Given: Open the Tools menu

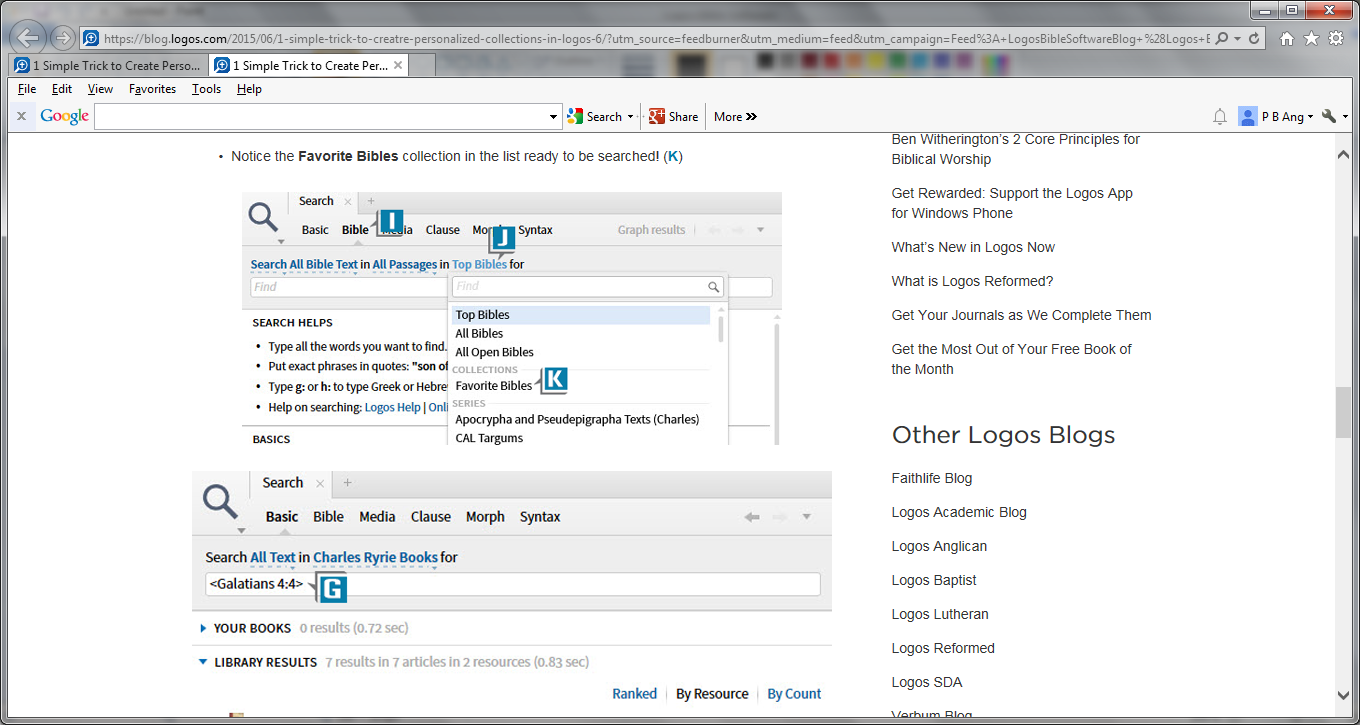Looking at the screenshot, I should tap(207, 89).
